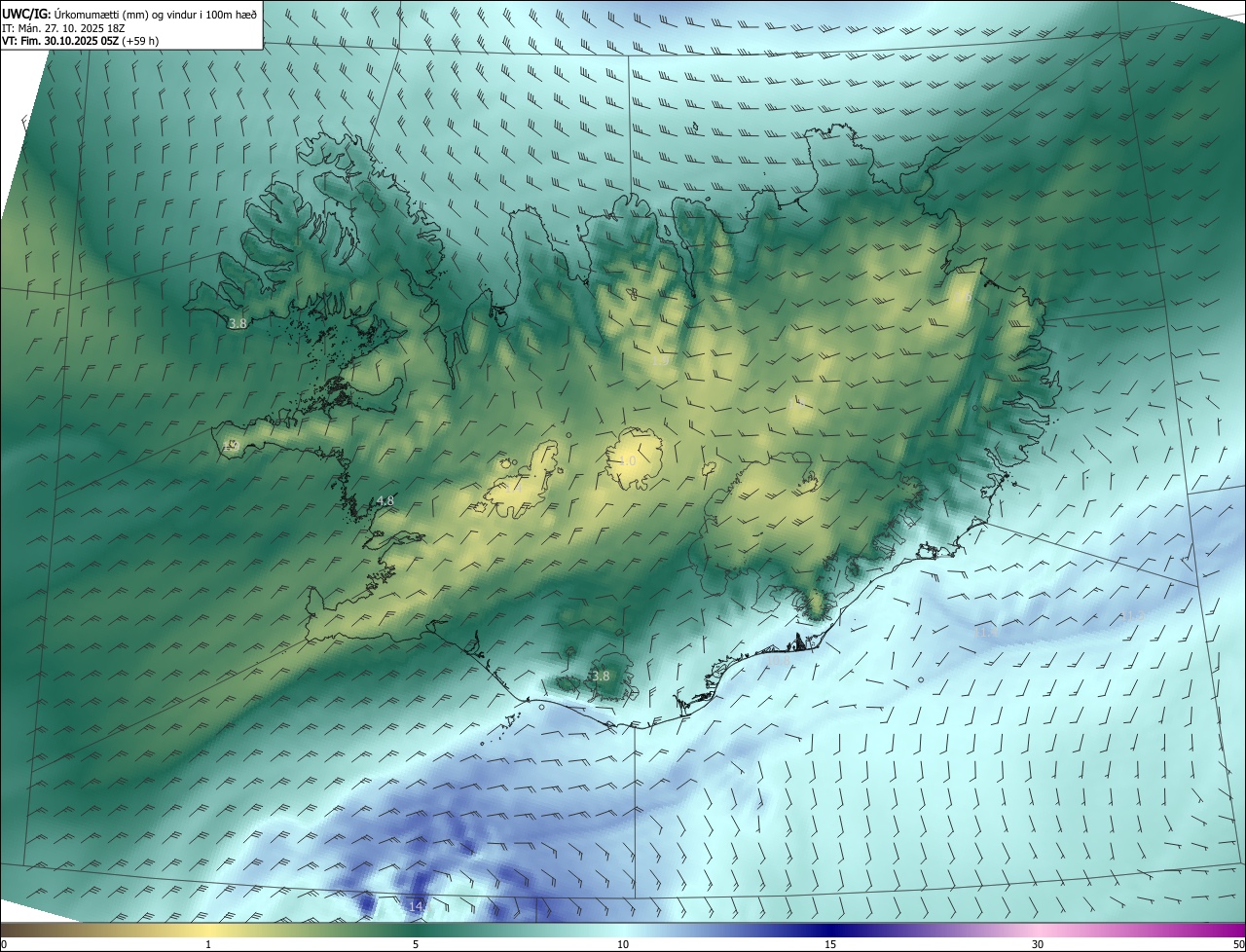Screen dimensions: 1246x952
Task: Click the initial time line "IT: Mán. 27. 10. 2025 18Z"
Action: coord(64,28)
